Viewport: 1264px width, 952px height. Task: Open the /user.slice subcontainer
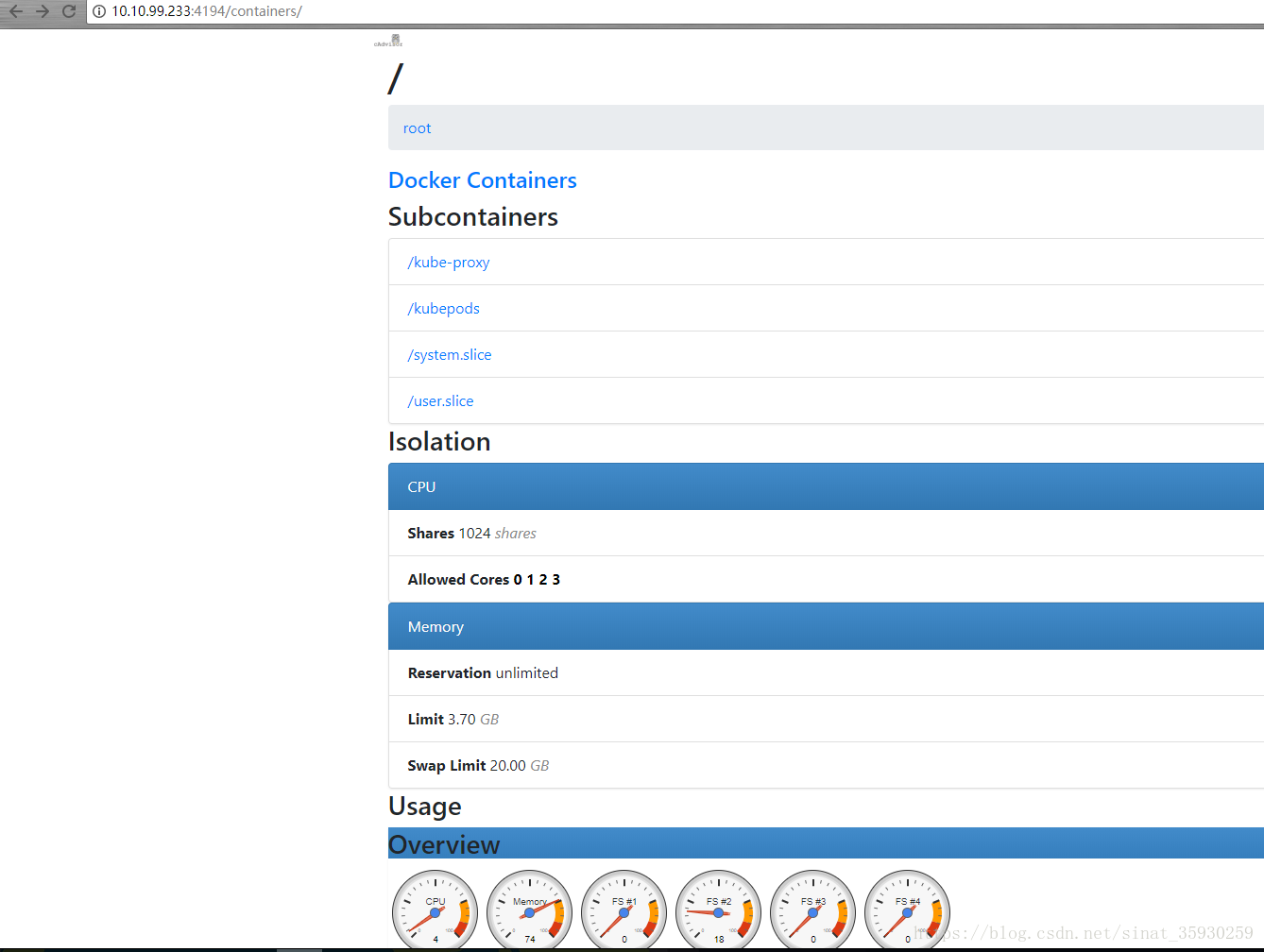click(x=441, y=401)
